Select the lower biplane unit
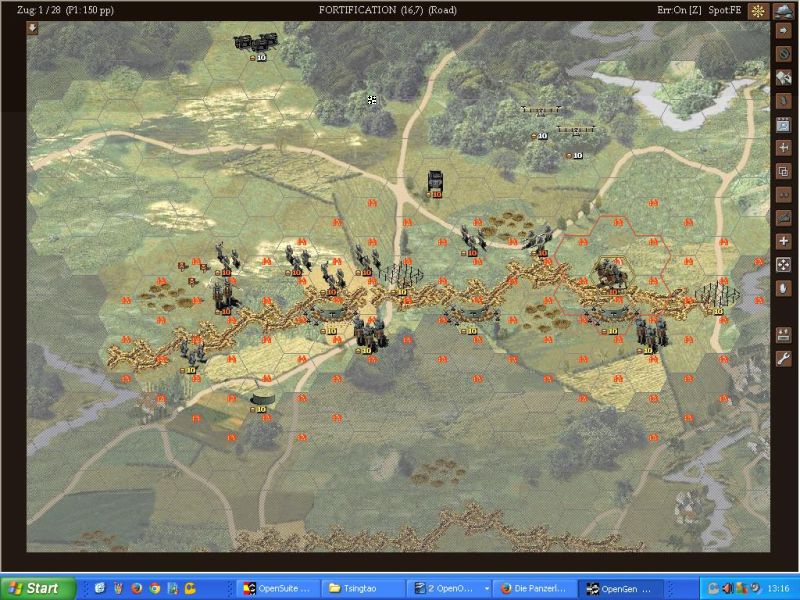The height and width of the screenshot is (600, 800). tap(576, 131)
